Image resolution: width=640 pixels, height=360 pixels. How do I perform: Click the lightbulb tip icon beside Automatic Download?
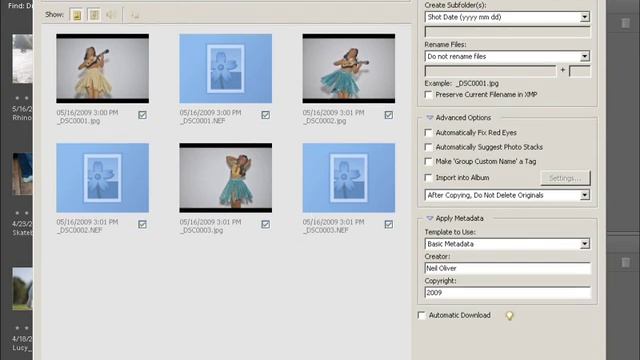point(509,316)
